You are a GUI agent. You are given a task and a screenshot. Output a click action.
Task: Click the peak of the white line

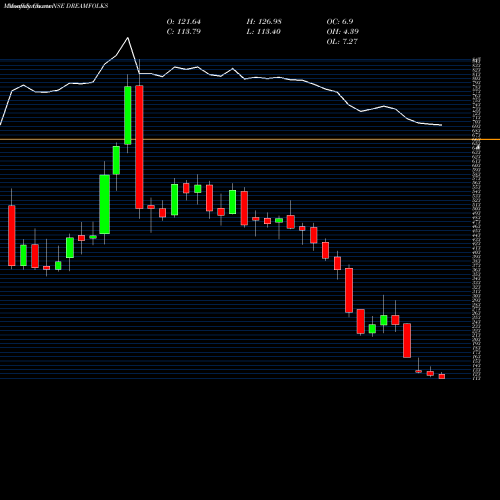pos(128,38)
